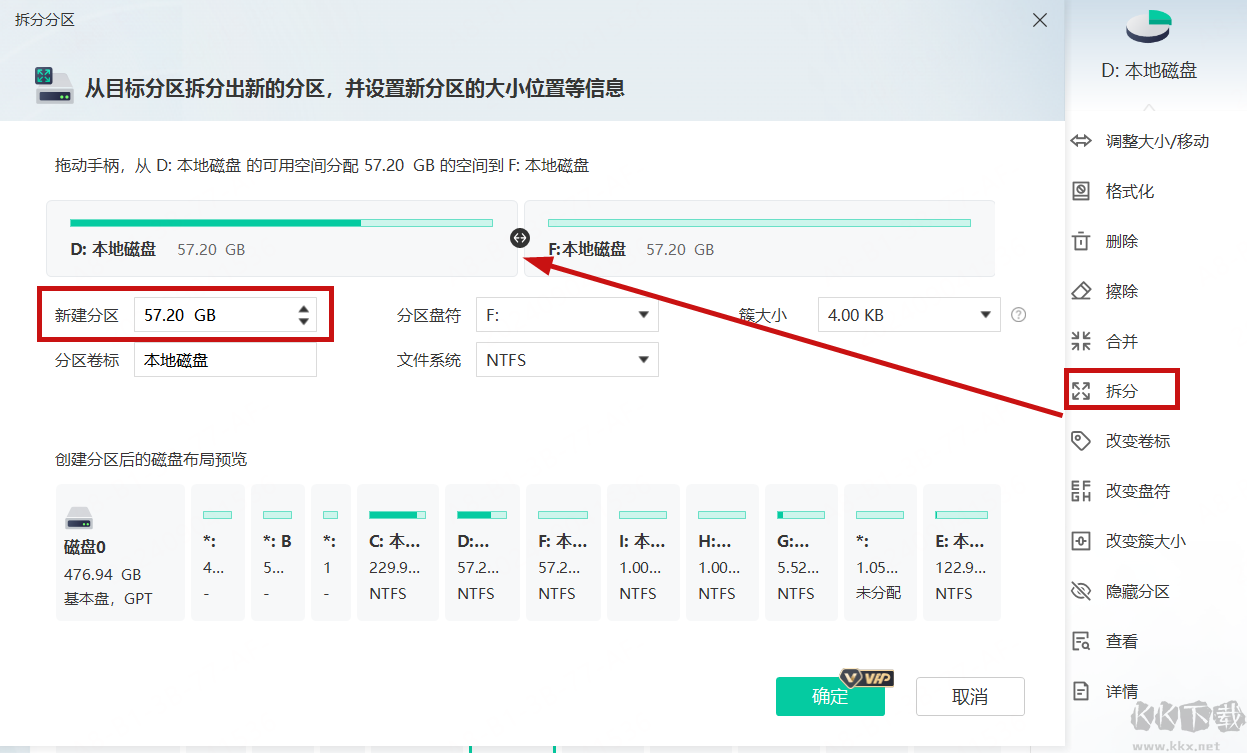
Task: Select 格式化 in the sidebar menu
Action: click(1130, 191)
